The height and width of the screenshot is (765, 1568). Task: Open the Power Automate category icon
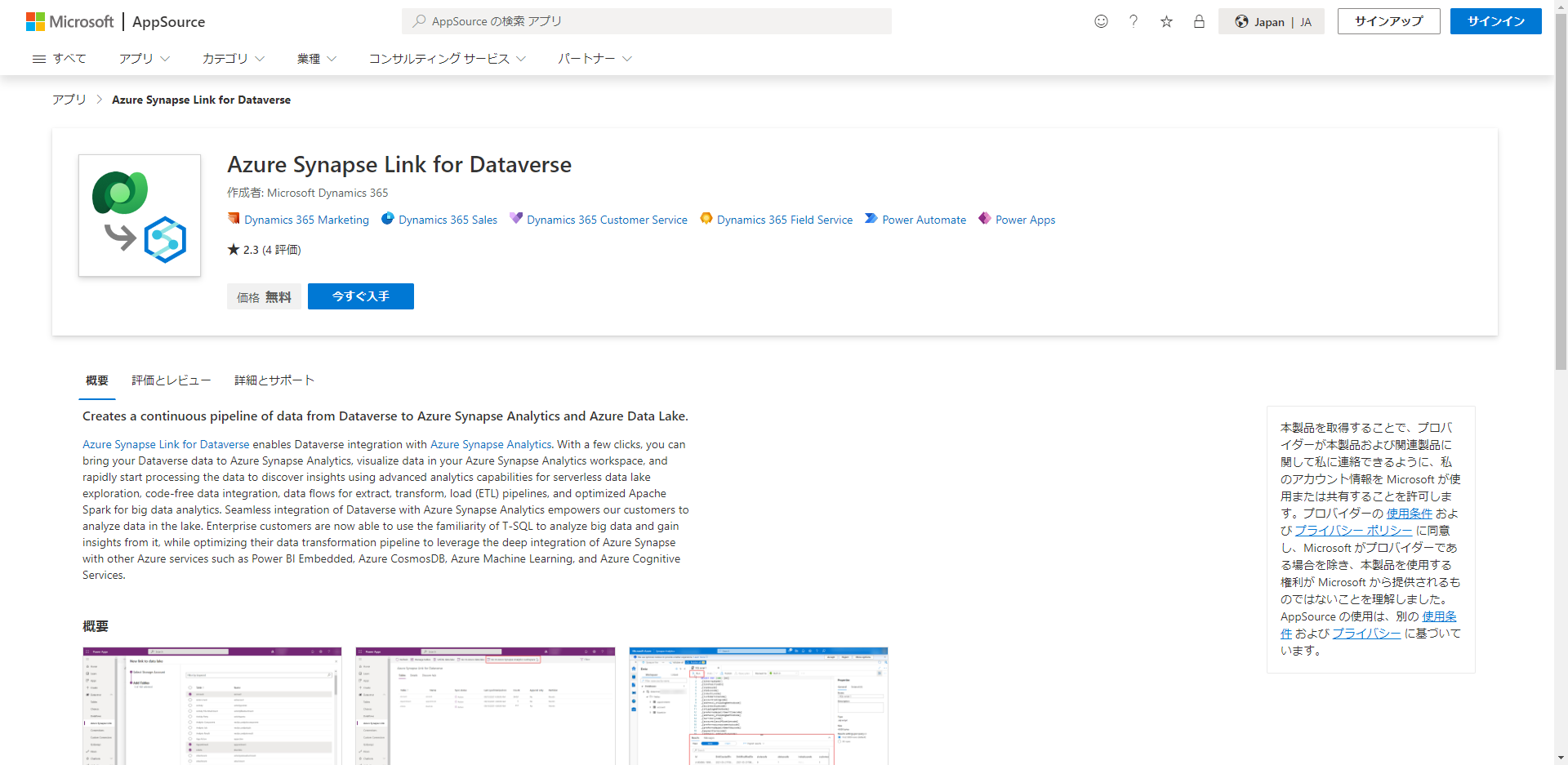pyautogui.click(x=870, y=218)
